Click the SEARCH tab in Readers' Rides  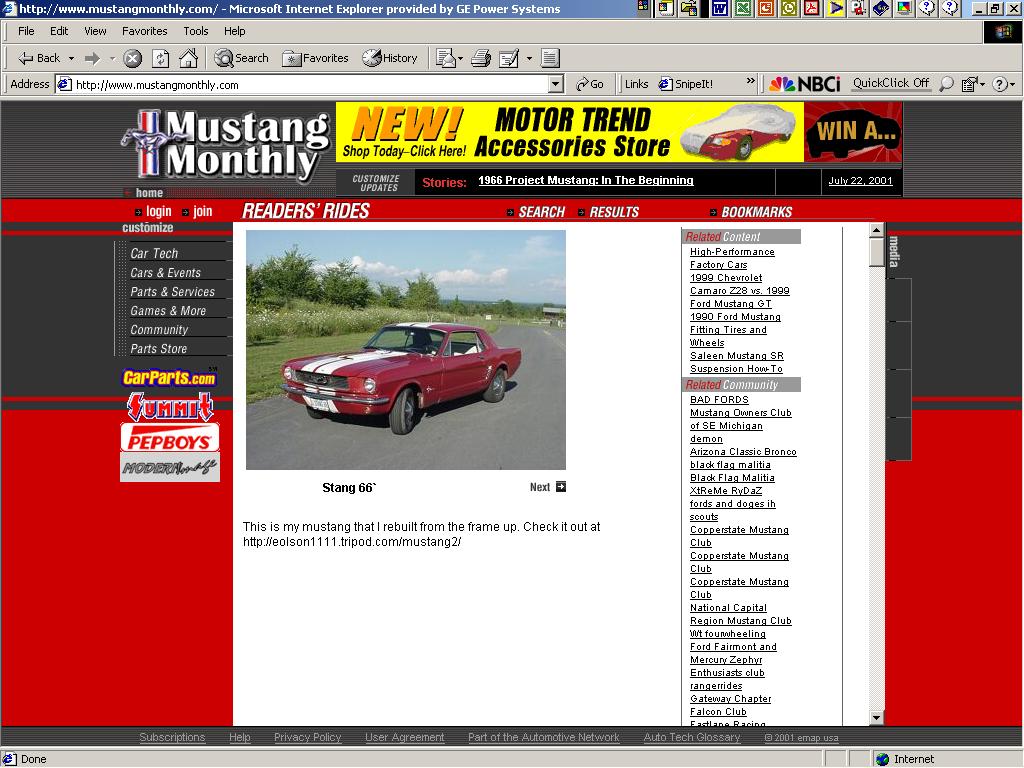click(x=541, y=212)
